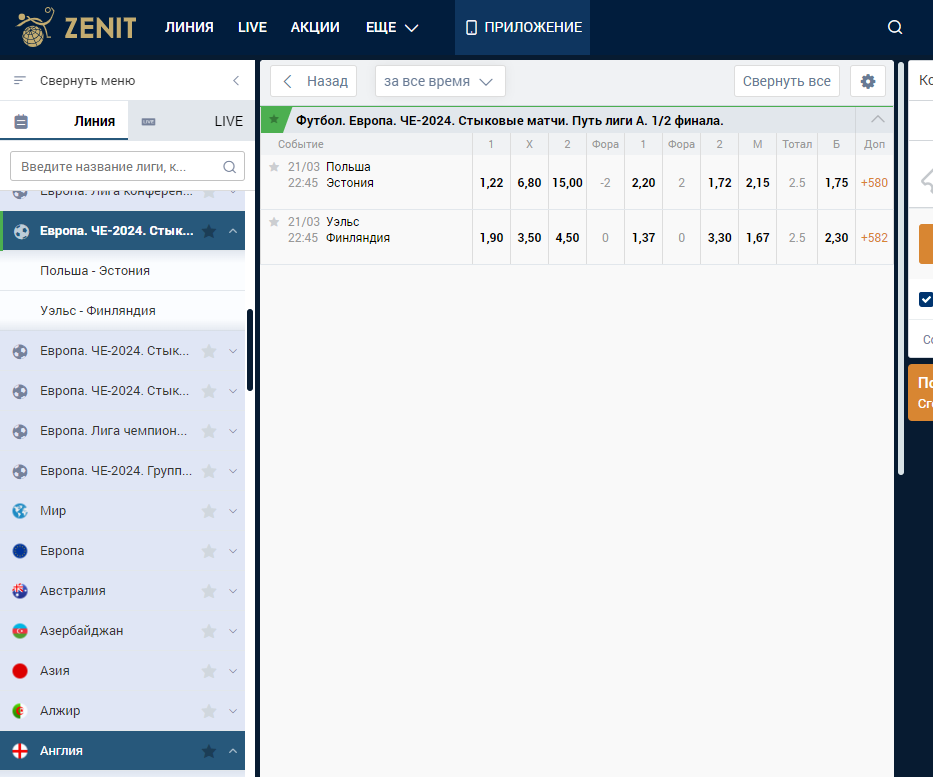Open the 'за все время' period dropdown
Screen dimensions: 933x777
[440, 81]
